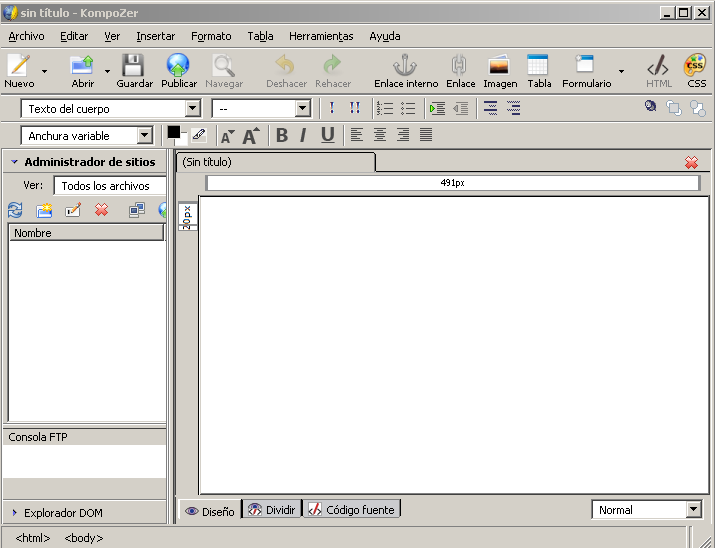The height and width of the screenshot is (548, 715).
Task: Click inside the blank page editing area
Action: tap(454, 345)
